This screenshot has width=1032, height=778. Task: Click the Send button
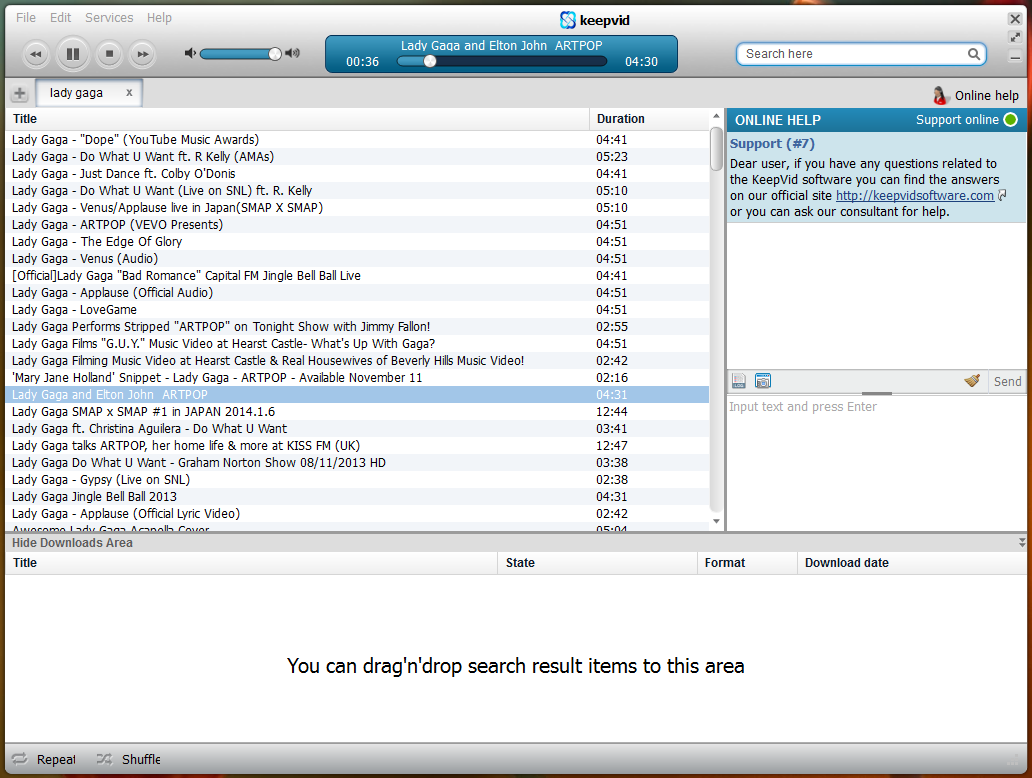pos(1007,382)
